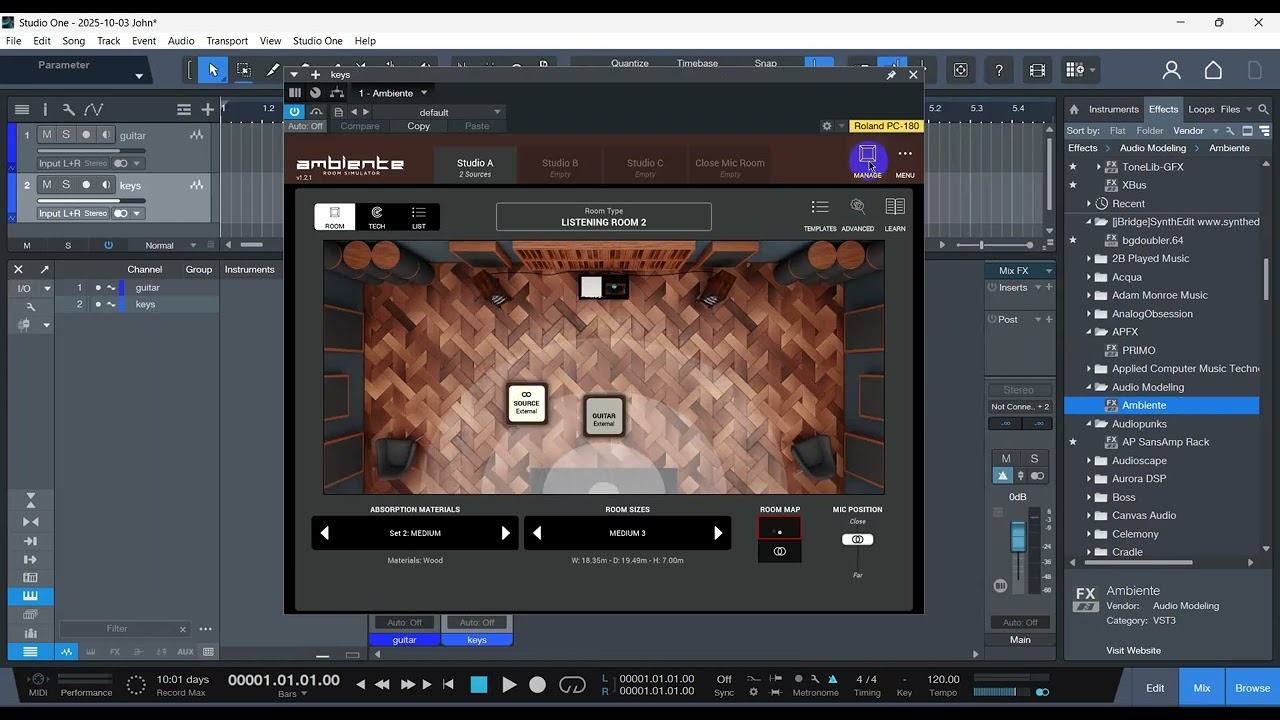Image resolution: width=1280 pixels, height=720 pixels.
Task: Solo the guitar track
Action: (x=66, y=135)
